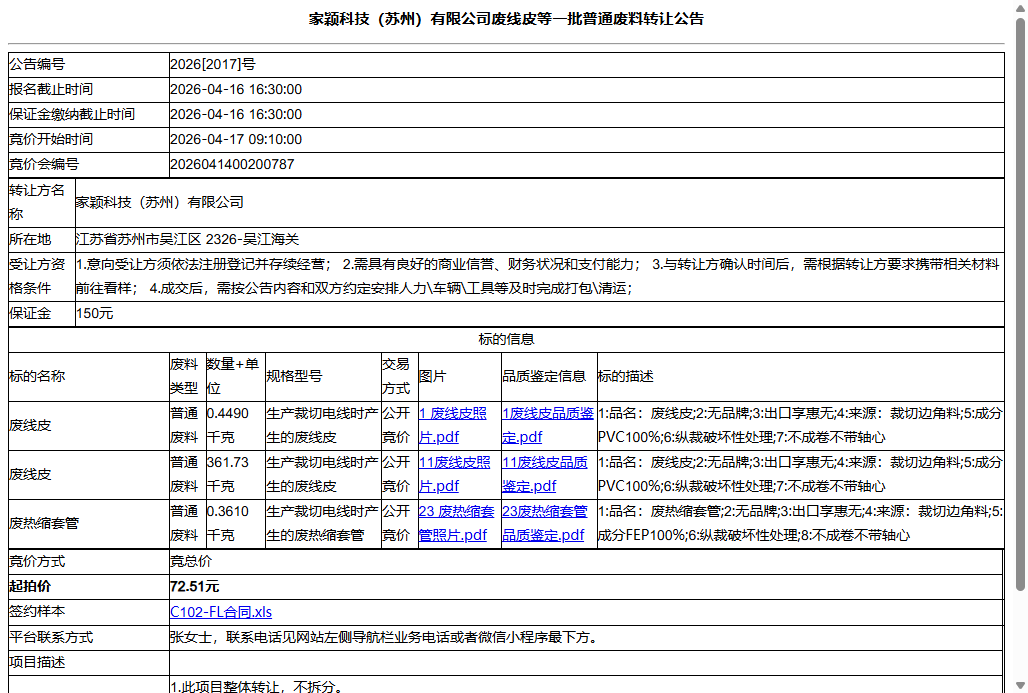Open the 1 废线皮照片.pdf link
Viewport: 1028px width, 693px height.
pos(453,426)
